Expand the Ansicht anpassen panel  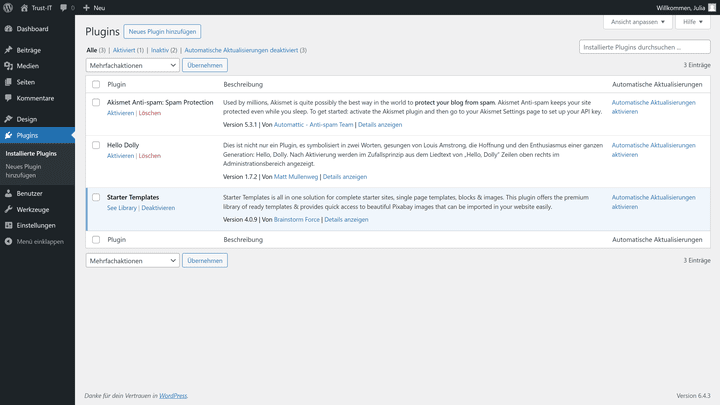pyautogui.click(x=637, y=22)
